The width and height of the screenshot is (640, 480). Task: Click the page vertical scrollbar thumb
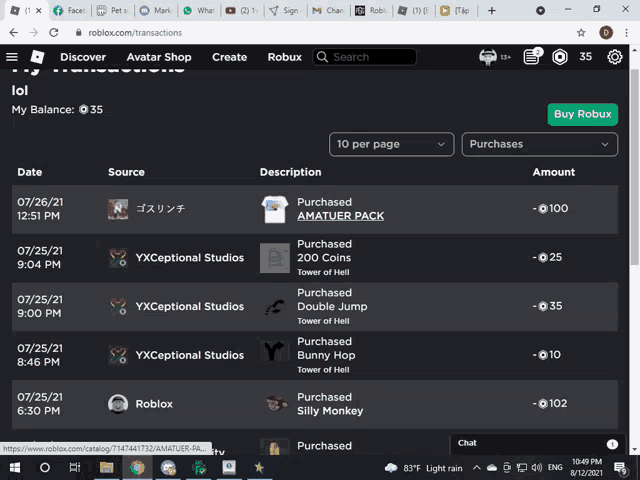coord(634,167)
